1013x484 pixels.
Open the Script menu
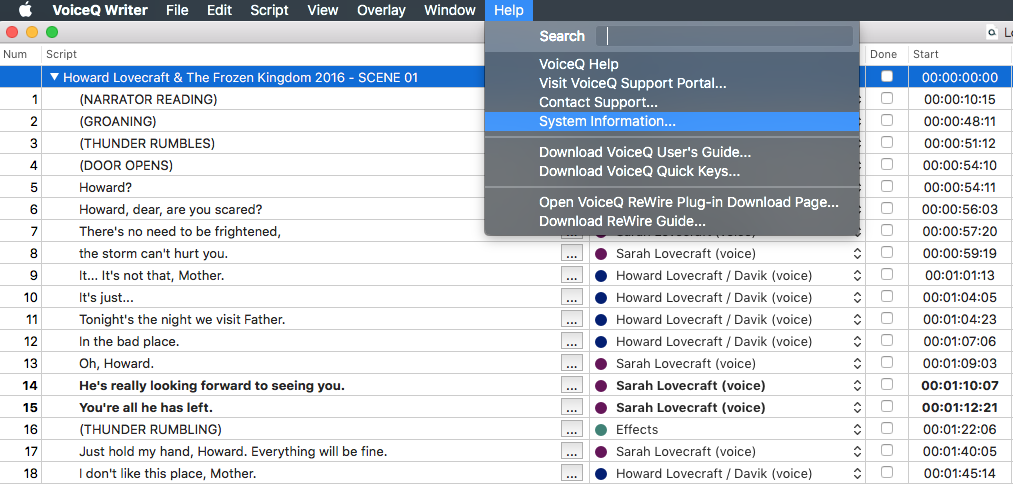pyautogui.click(x=269, y=10)
